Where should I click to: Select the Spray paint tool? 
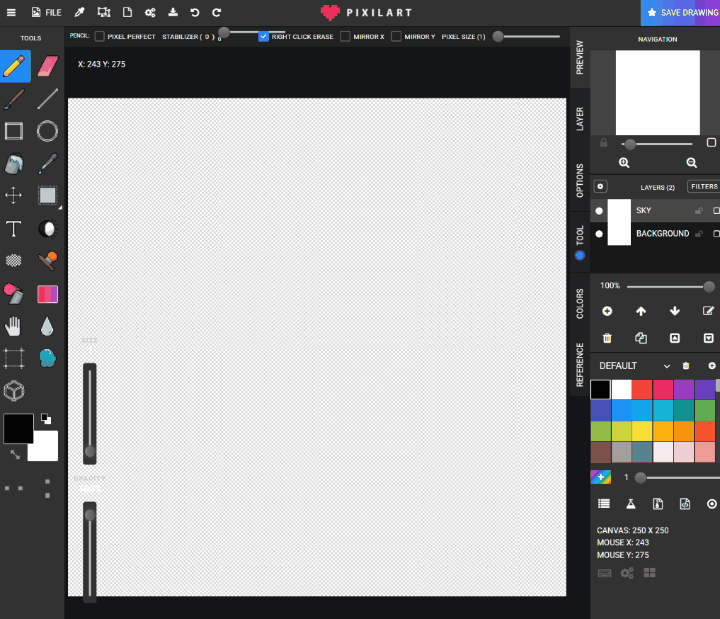pos(47,358)
